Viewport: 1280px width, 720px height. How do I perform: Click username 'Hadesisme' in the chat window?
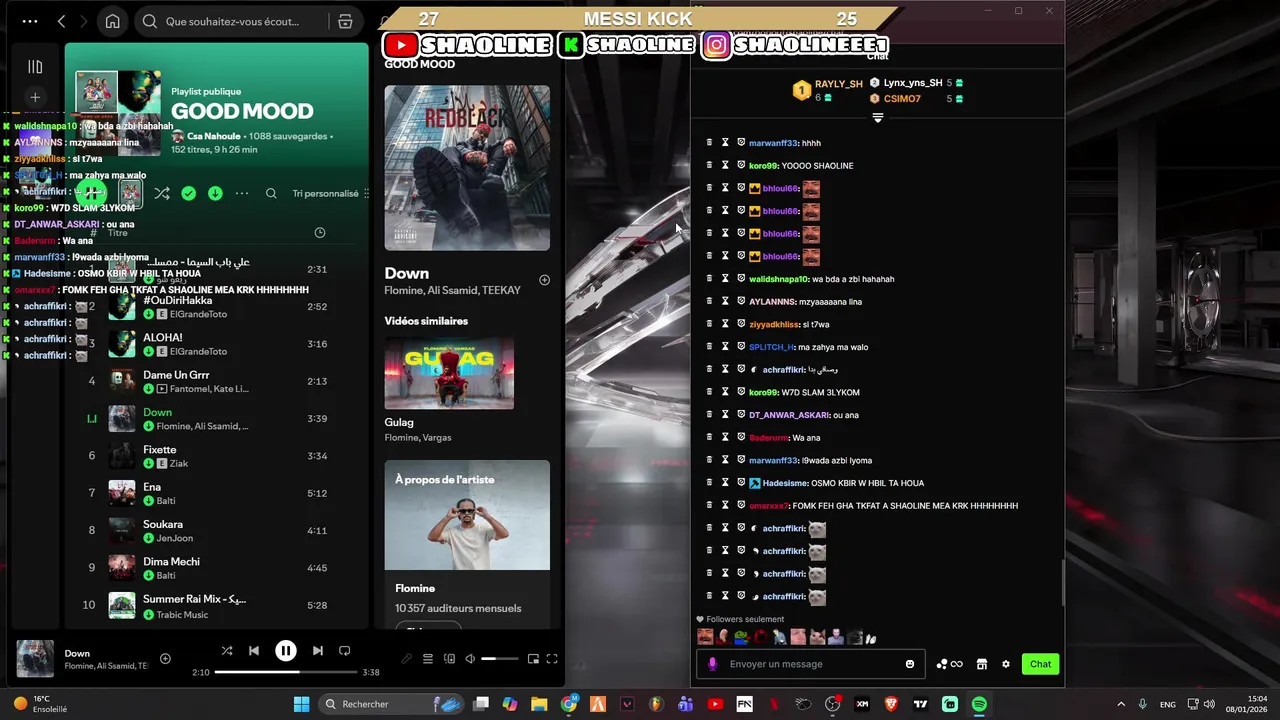click(785, 483)
